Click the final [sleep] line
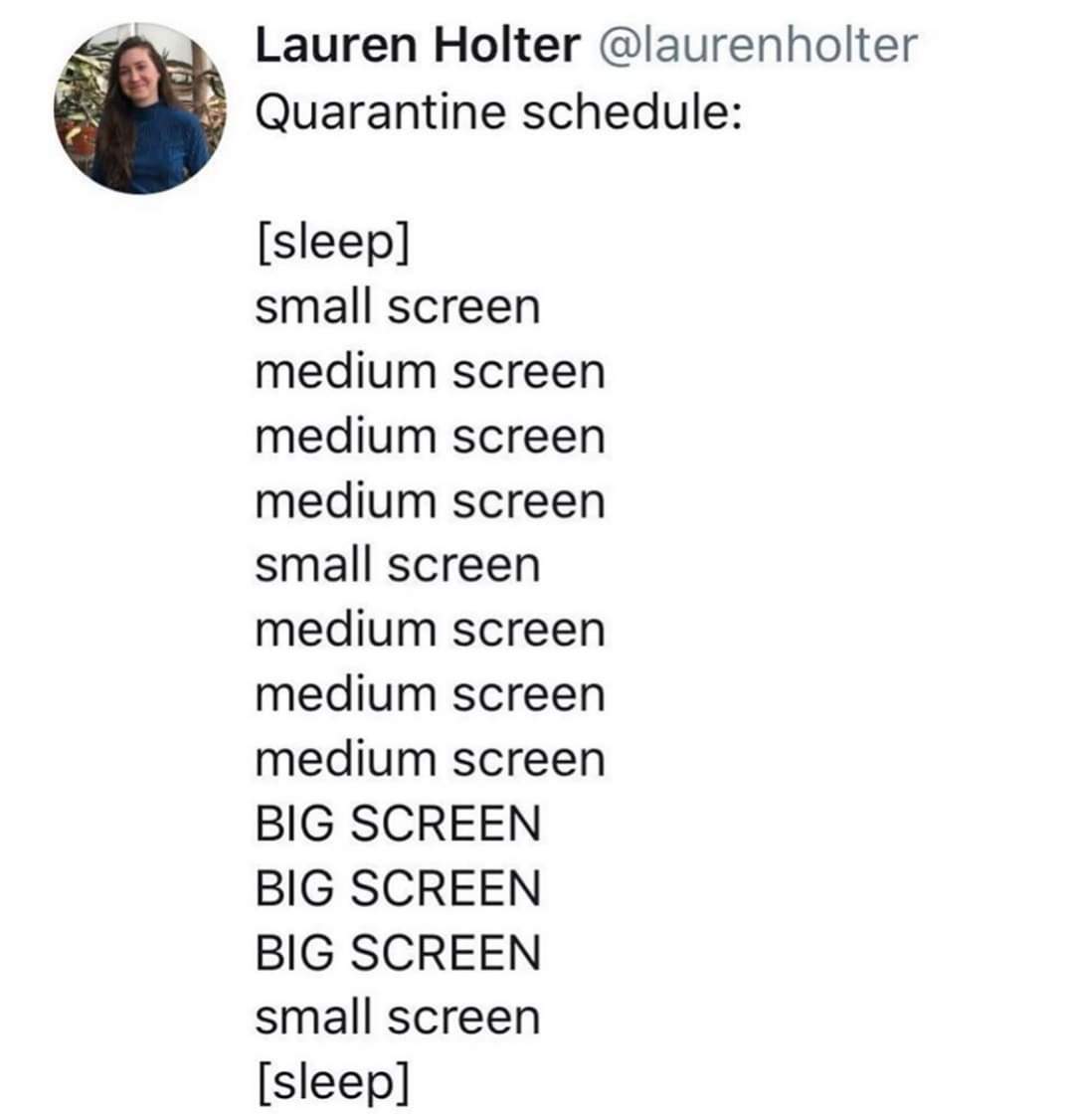Viewport: 1074px width, 1120px height. (x=333, y=1083)
